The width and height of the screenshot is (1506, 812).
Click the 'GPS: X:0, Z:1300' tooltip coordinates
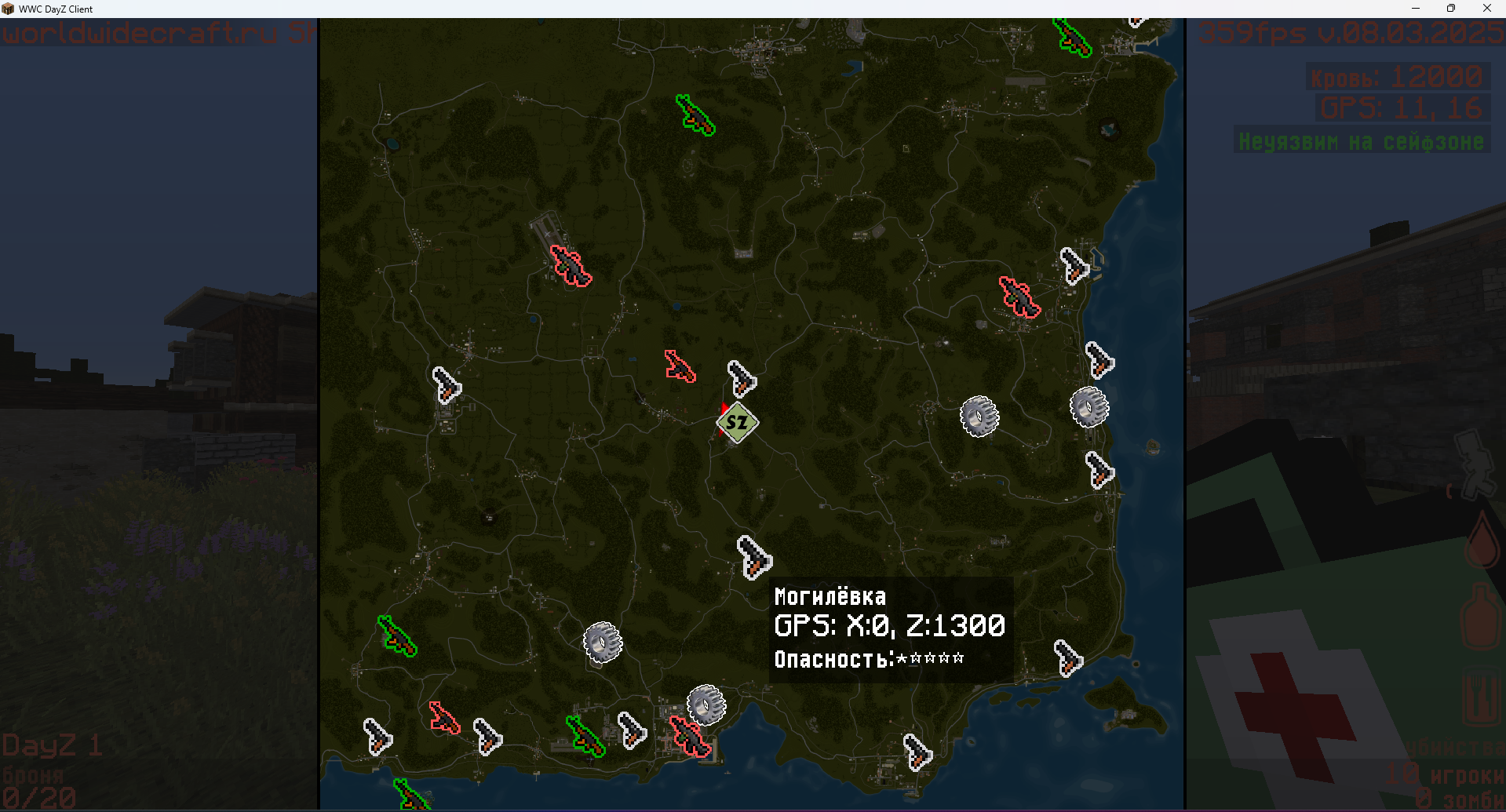(889, 626)
